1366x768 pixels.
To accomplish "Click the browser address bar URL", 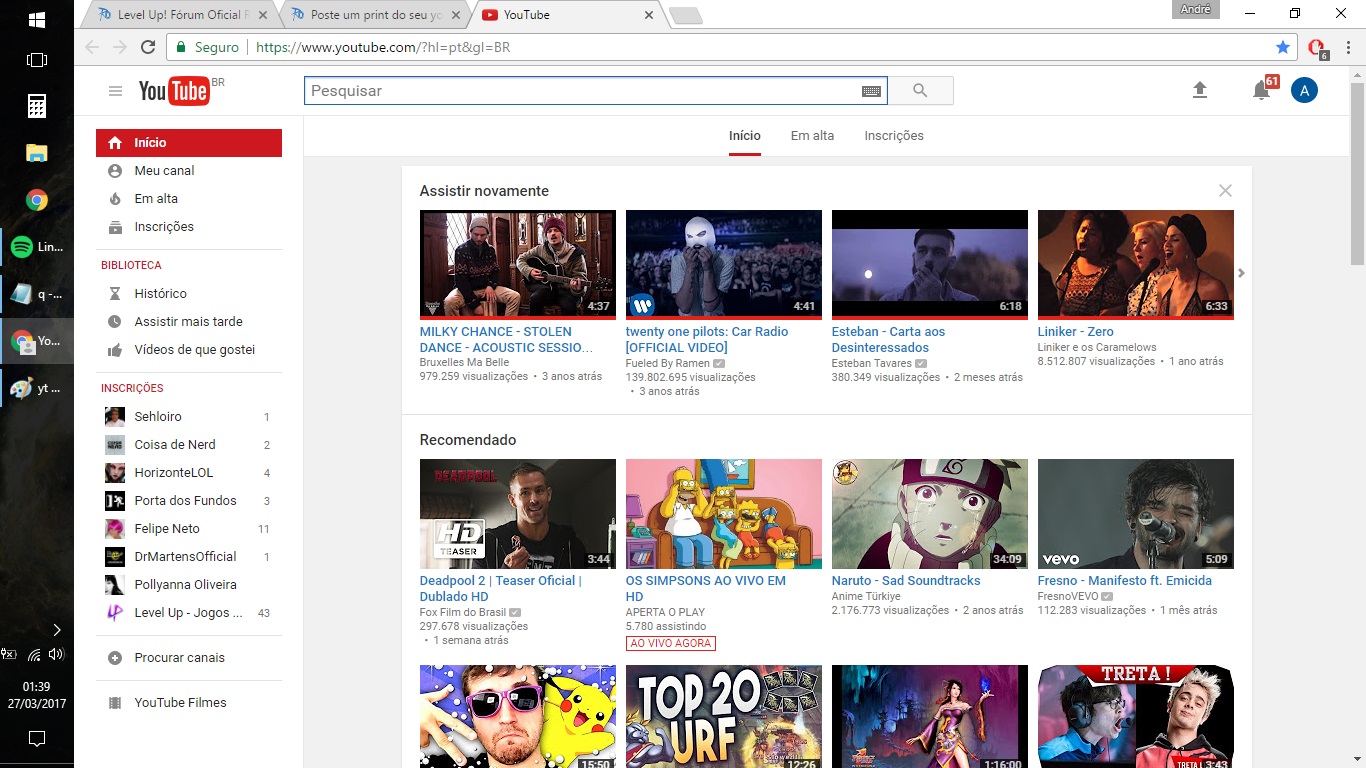I will 383,47.
